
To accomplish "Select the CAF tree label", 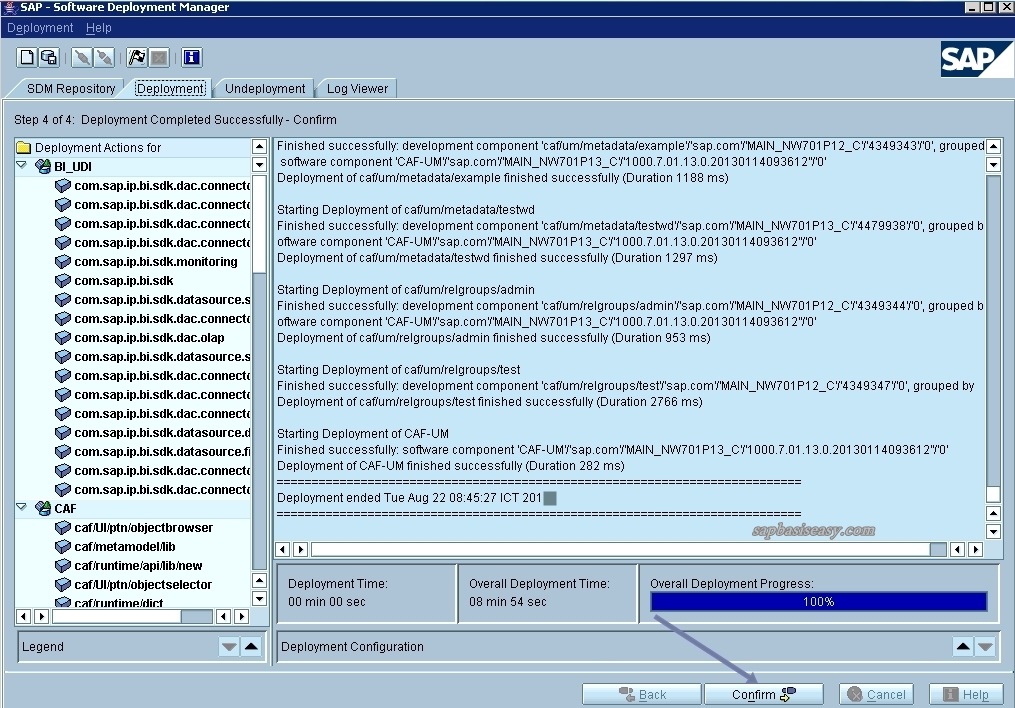I will (65, 509).
